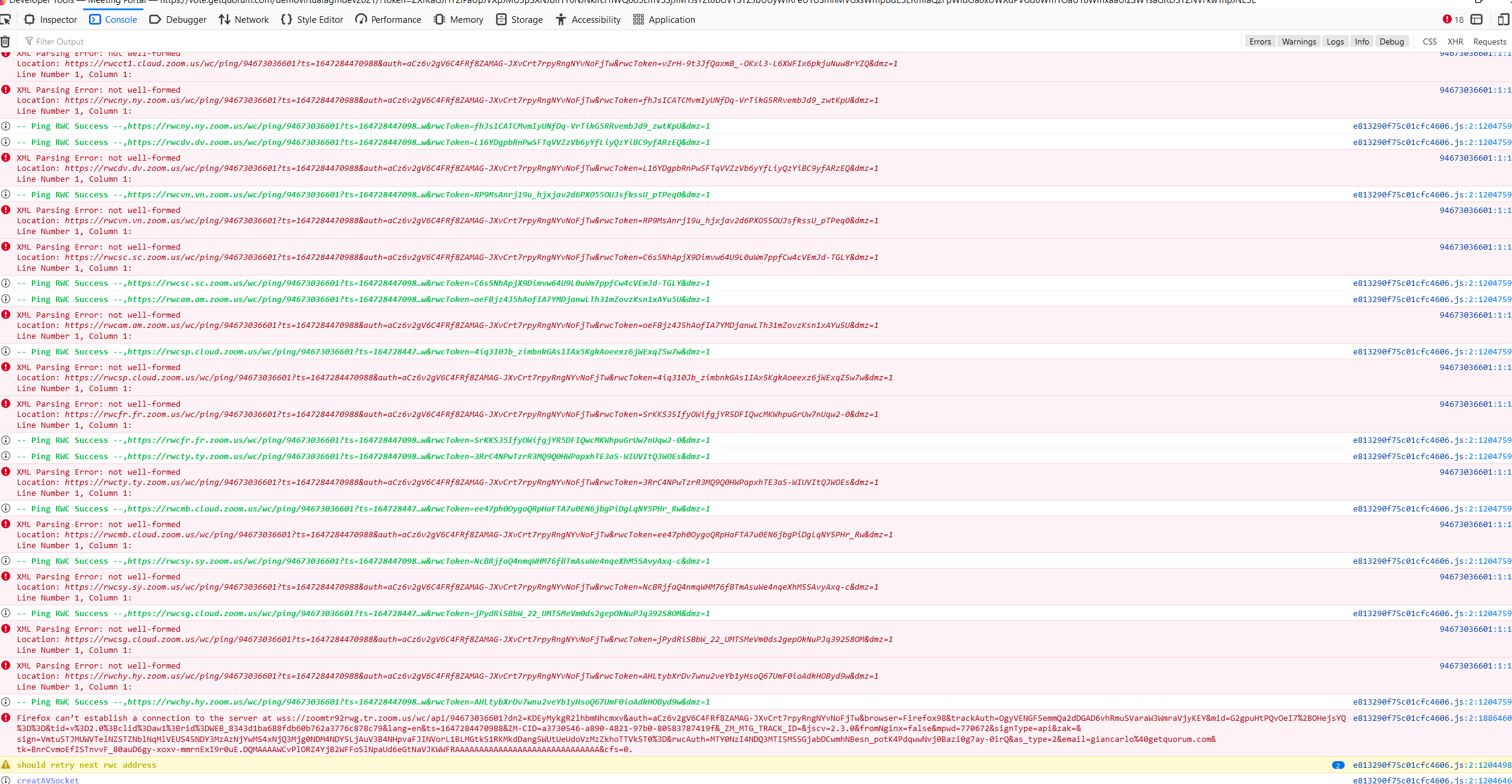Image resolution: width=1512 pixels, height=784 pixels.
Task: Click the red error count badge
Action: click(x=1453, y=20)
